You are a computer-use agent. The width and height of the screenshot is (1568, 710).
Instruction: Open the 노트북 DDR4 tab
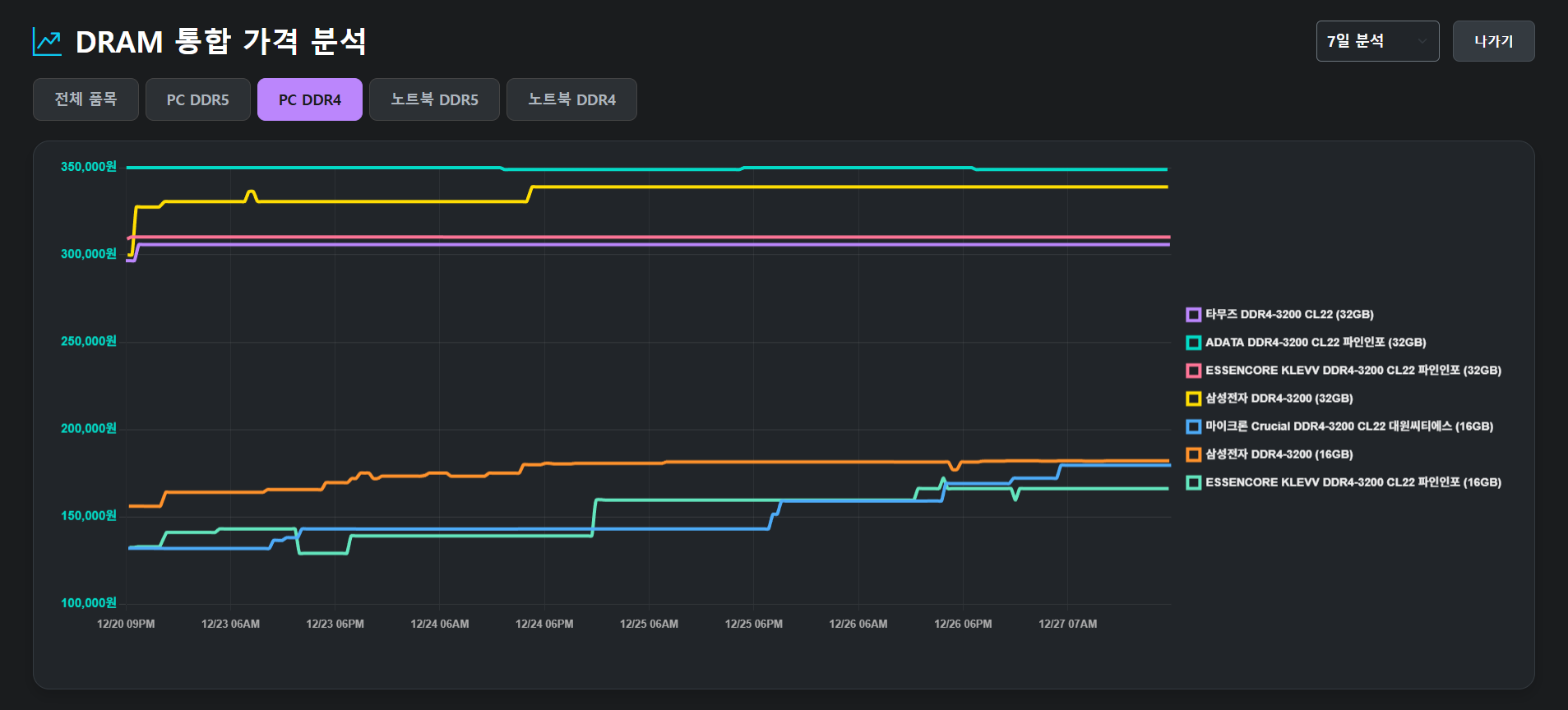571,99
